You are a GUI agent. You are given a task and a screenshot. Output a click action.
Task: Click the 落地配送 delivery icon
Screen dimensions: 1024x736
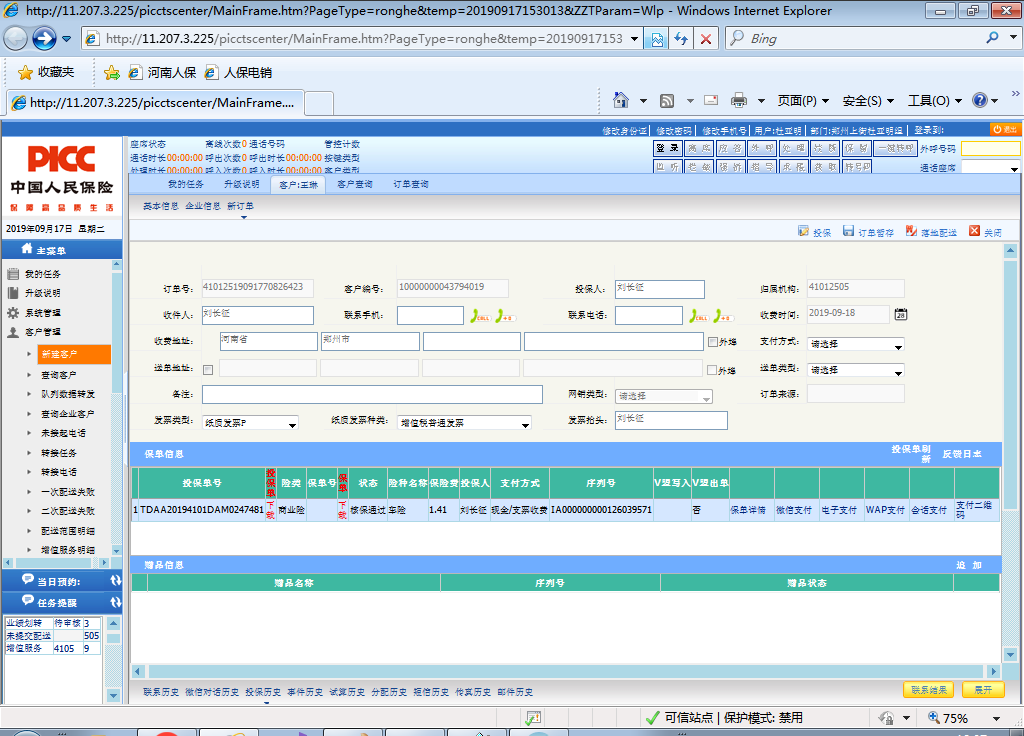coord(911,231)
